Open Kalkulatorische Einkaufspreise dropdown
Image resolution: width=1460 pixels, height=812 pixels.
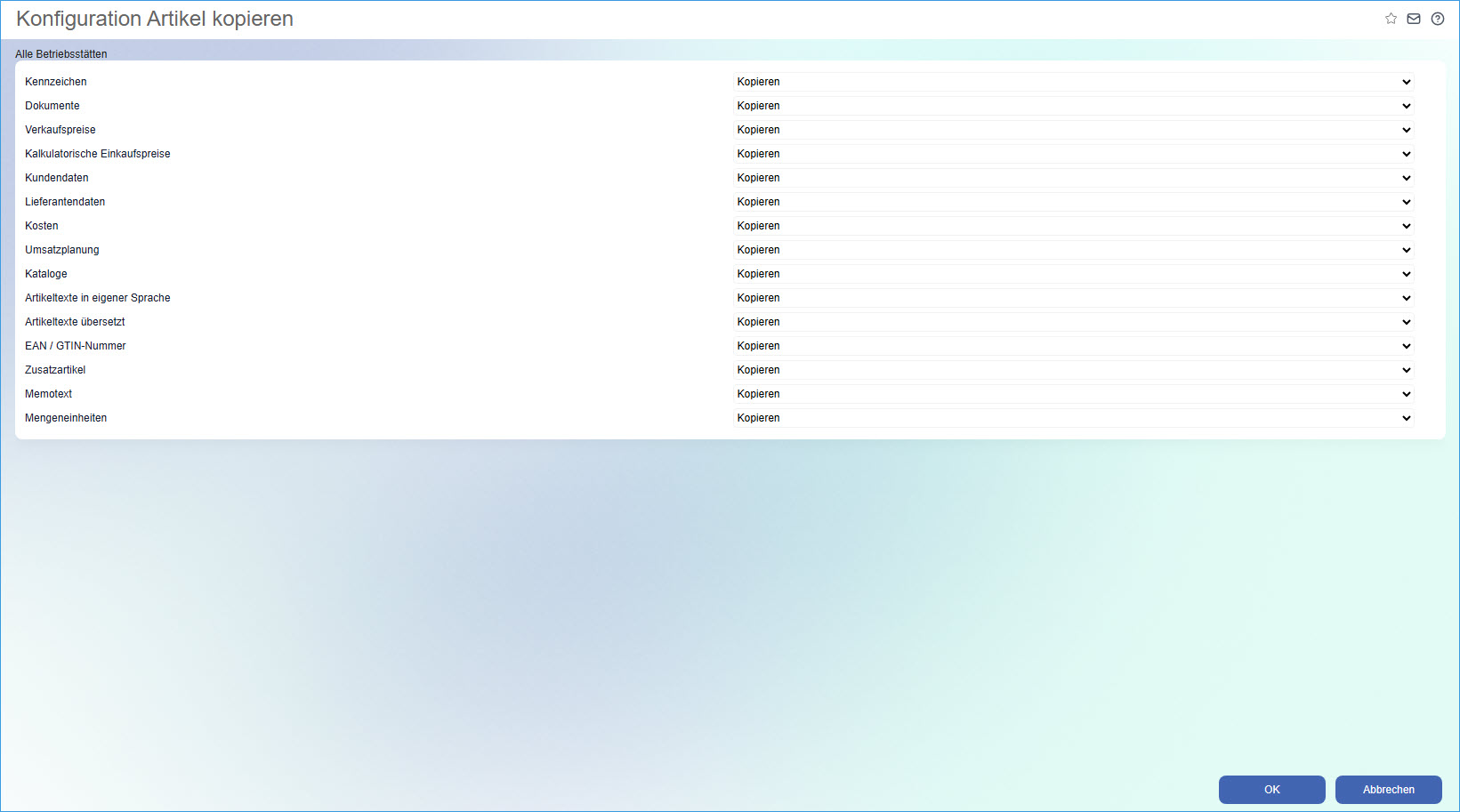click(x=1074, y=154)
